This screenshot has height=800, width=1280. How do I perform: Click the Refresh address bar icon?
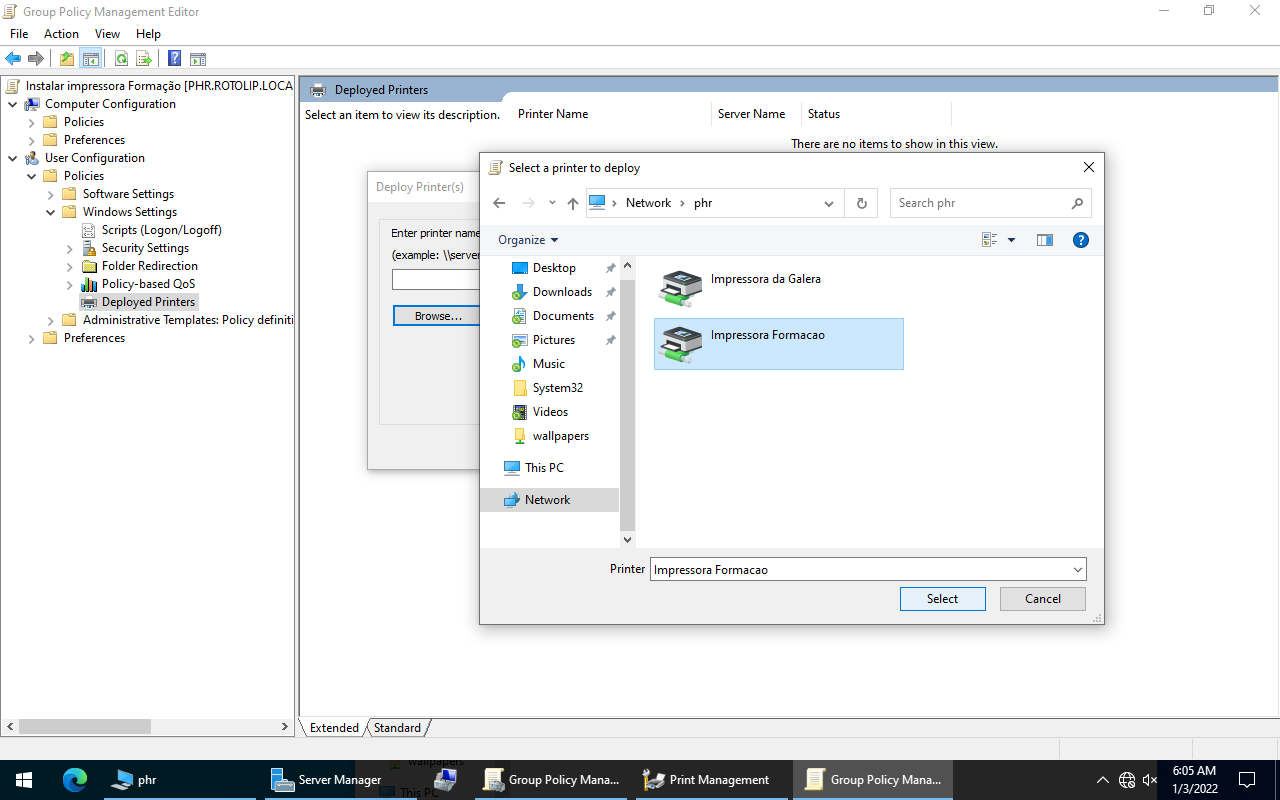point(861,203)
